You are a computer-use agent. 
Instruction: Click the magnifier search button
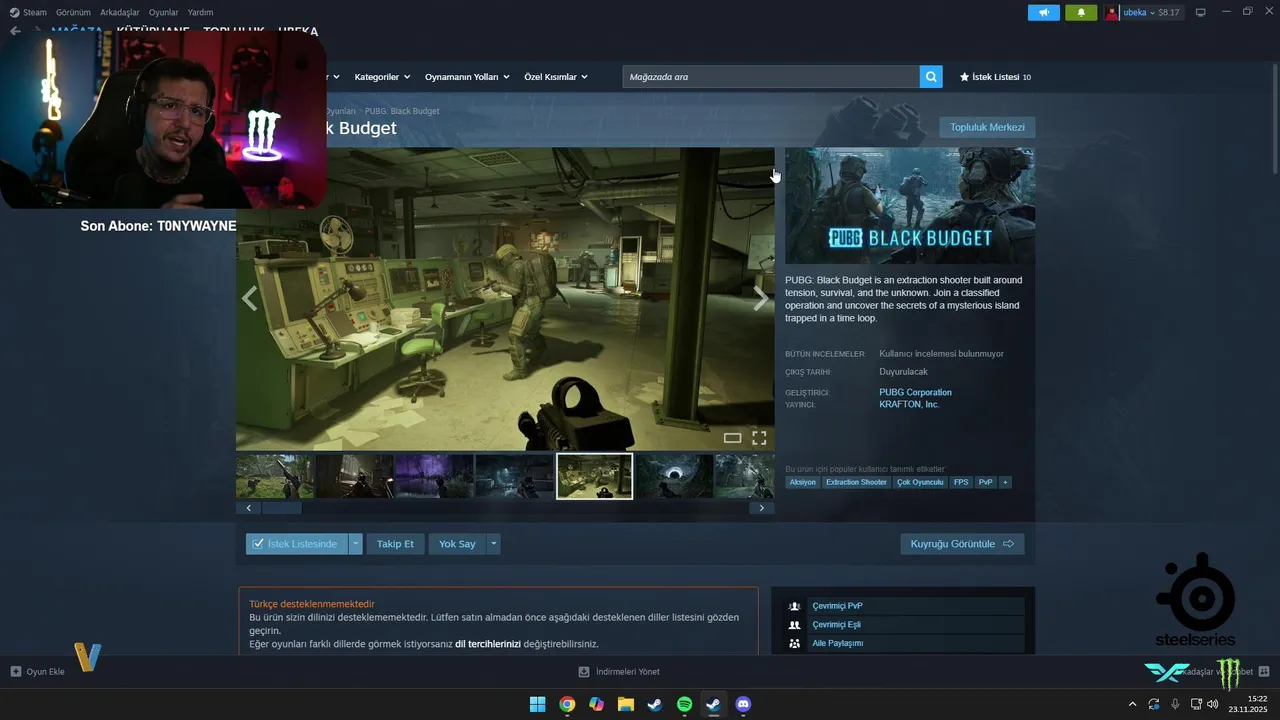[x=931, y=77]
